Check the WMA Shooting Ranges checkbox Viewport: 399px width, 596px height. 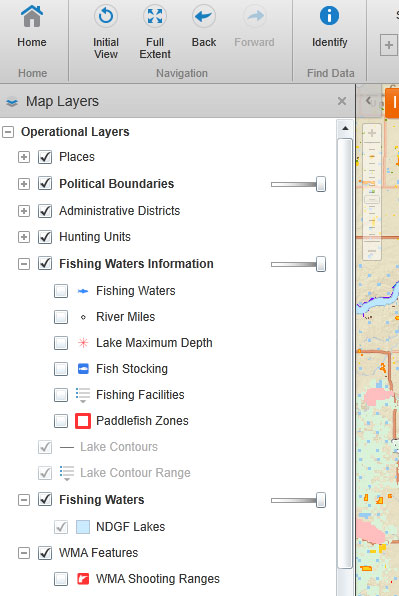click(61, 579)
